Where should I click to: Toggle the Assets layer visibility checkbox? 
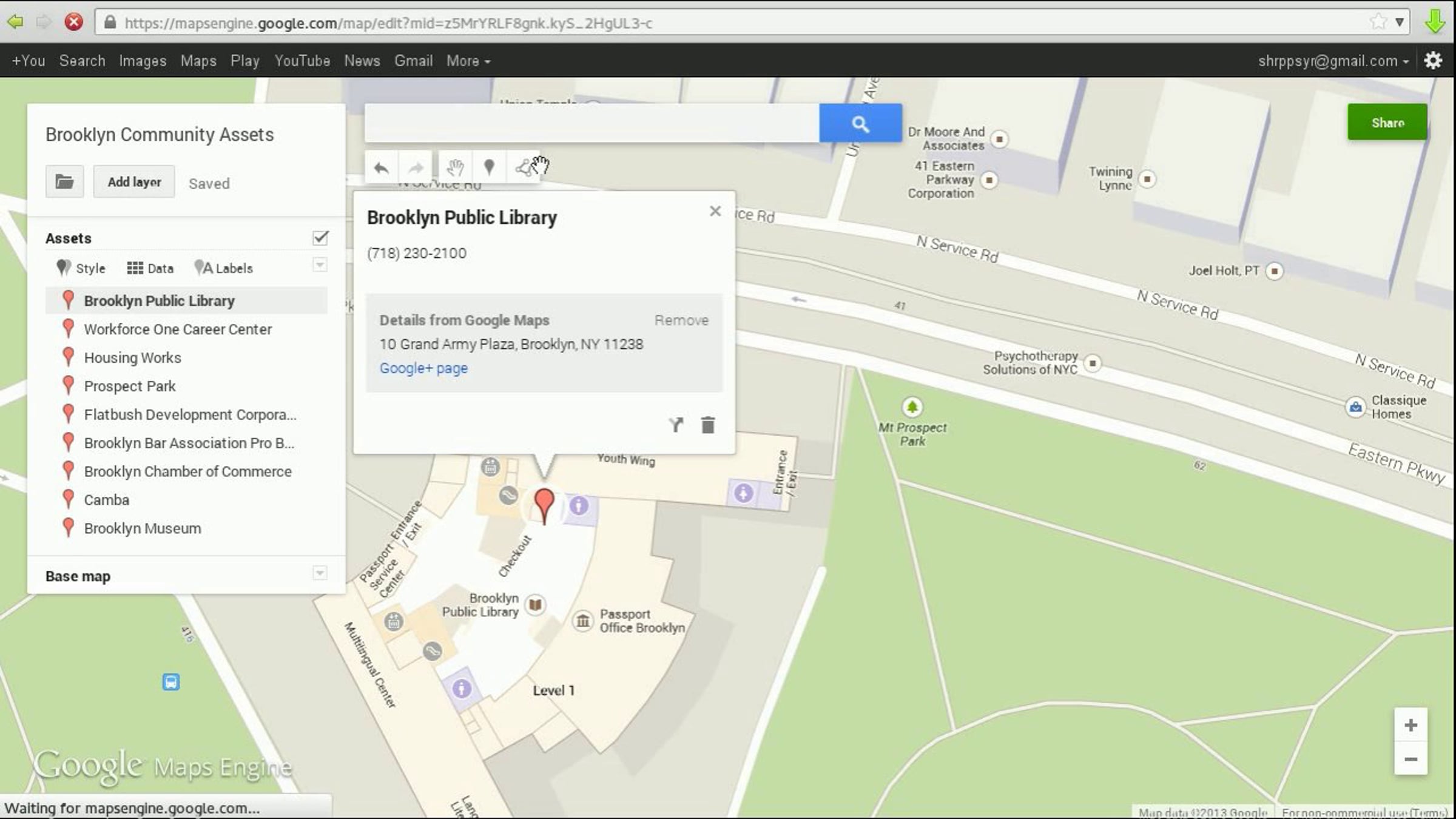320,238
